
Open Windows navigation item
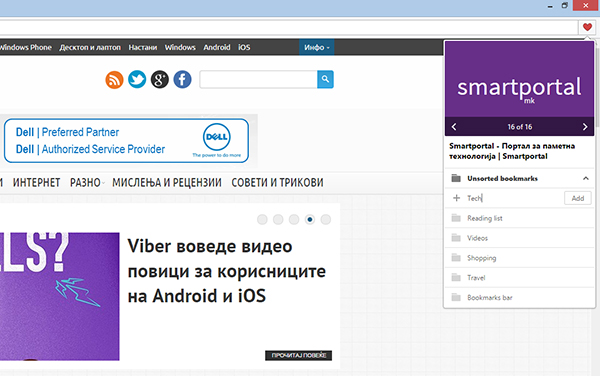[x=180, y=47]
